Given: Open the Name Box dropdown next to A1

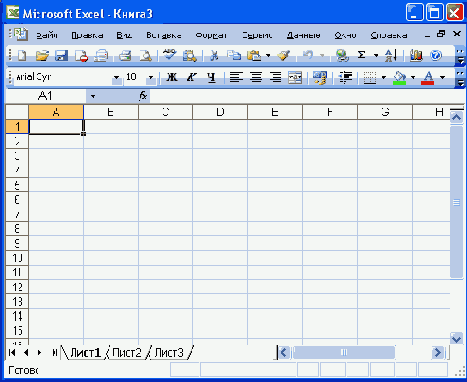Looking at the screenshot, I should point(93,96).
